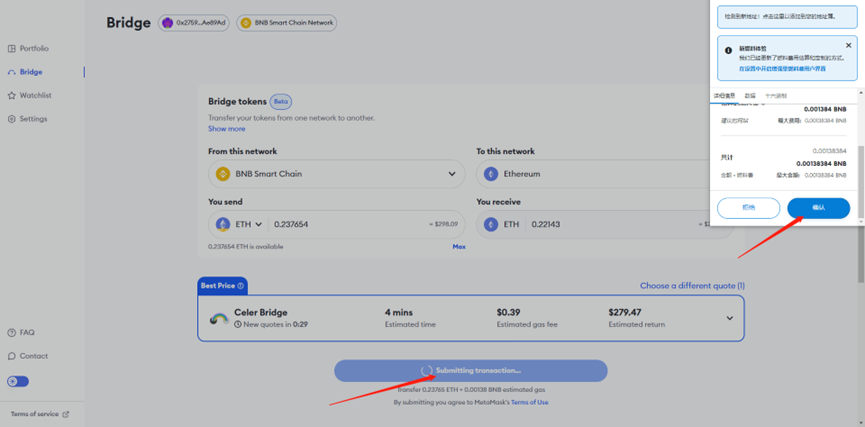
Task: Select the second data tab in MetaMask popup
Action: pos(750,95)
